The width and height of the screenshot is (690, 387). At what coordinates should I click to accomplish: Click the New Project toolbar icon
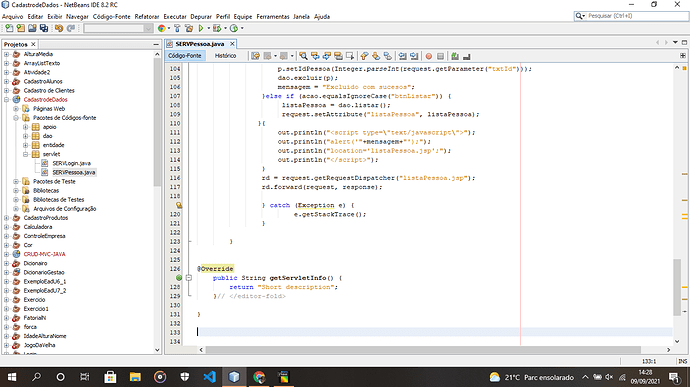coord(21,28)
